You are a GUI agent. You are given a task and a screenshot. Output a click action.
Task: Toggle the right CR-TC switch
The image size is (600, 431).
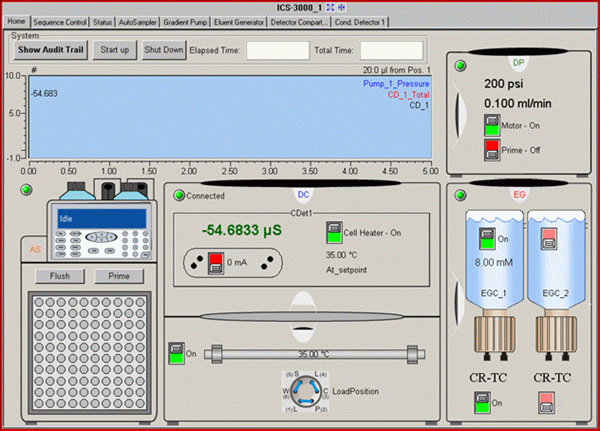coord(546,402)
